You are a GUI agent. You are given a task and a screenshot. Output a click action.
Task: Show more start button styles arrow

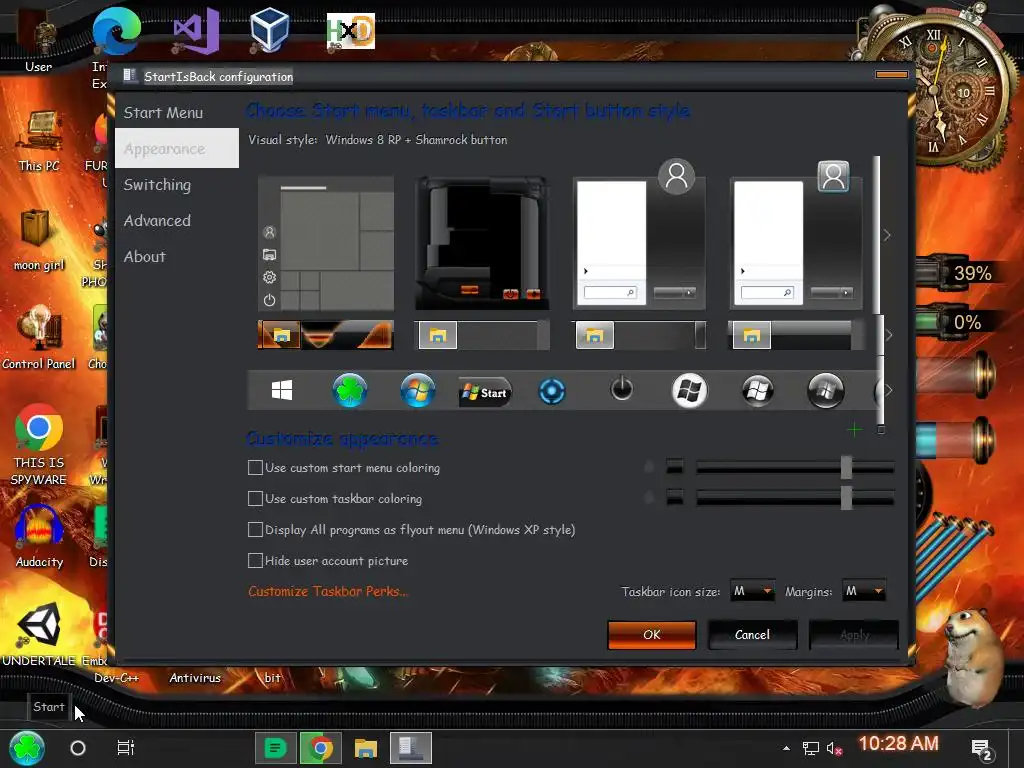pyautogui.click(x=888, y=390)
